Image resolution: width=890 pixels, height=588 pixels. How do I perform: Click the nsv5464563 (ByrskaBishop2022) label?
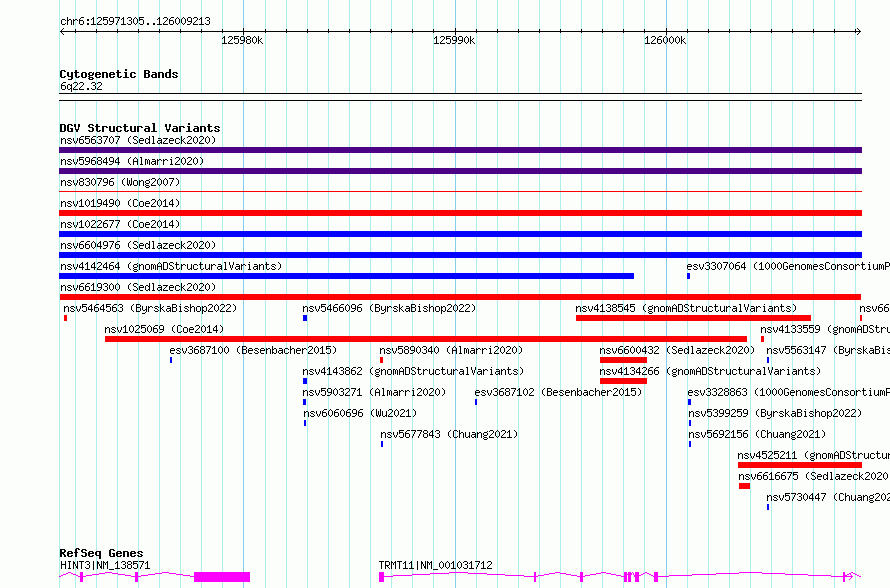pyautogui.click(x=150, y=308)
